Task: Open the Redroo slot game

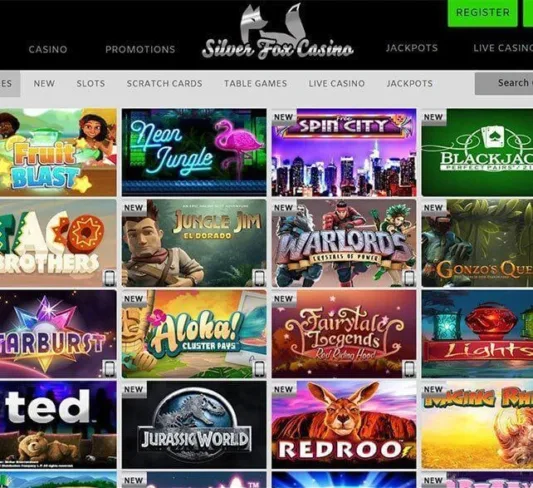Action: (344, 424)
